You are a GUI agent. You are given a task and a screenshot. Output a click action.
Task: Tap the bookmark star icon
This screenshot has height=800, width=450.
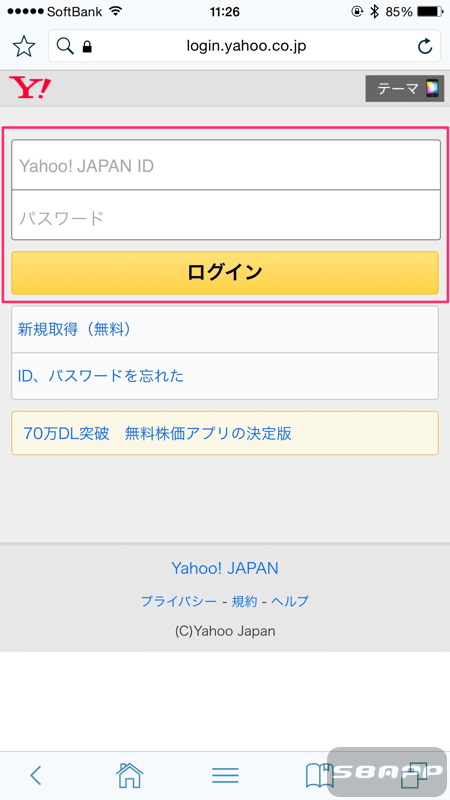pyautogui.click(x=23, y=47)
